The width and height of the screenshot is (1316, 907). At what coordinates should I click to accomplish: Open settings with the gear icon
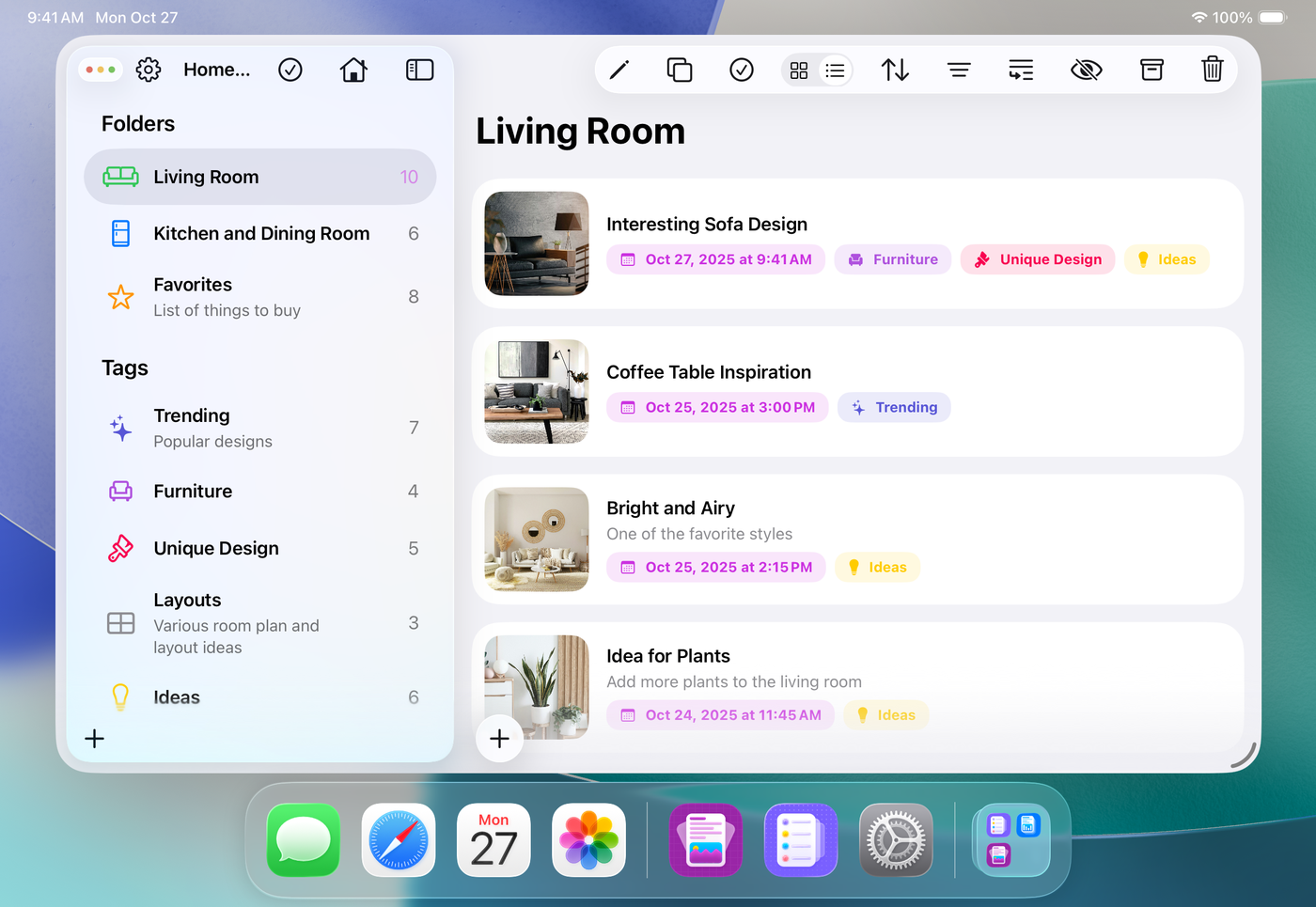(149, 70)
